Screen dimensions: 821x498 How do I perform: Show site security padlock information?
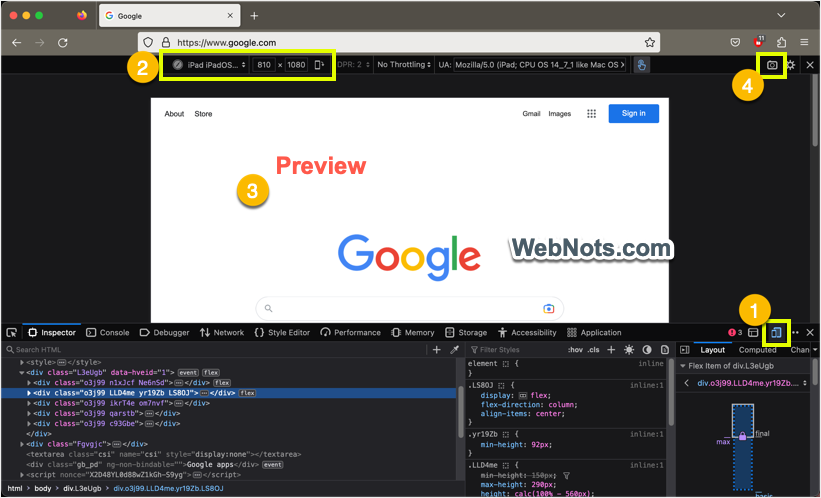(x=165, y=42)
